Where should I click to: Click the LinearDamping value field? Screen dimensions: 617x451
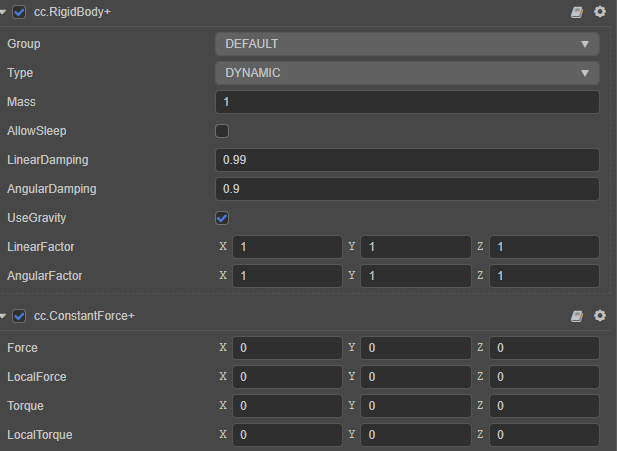(407, 160)
